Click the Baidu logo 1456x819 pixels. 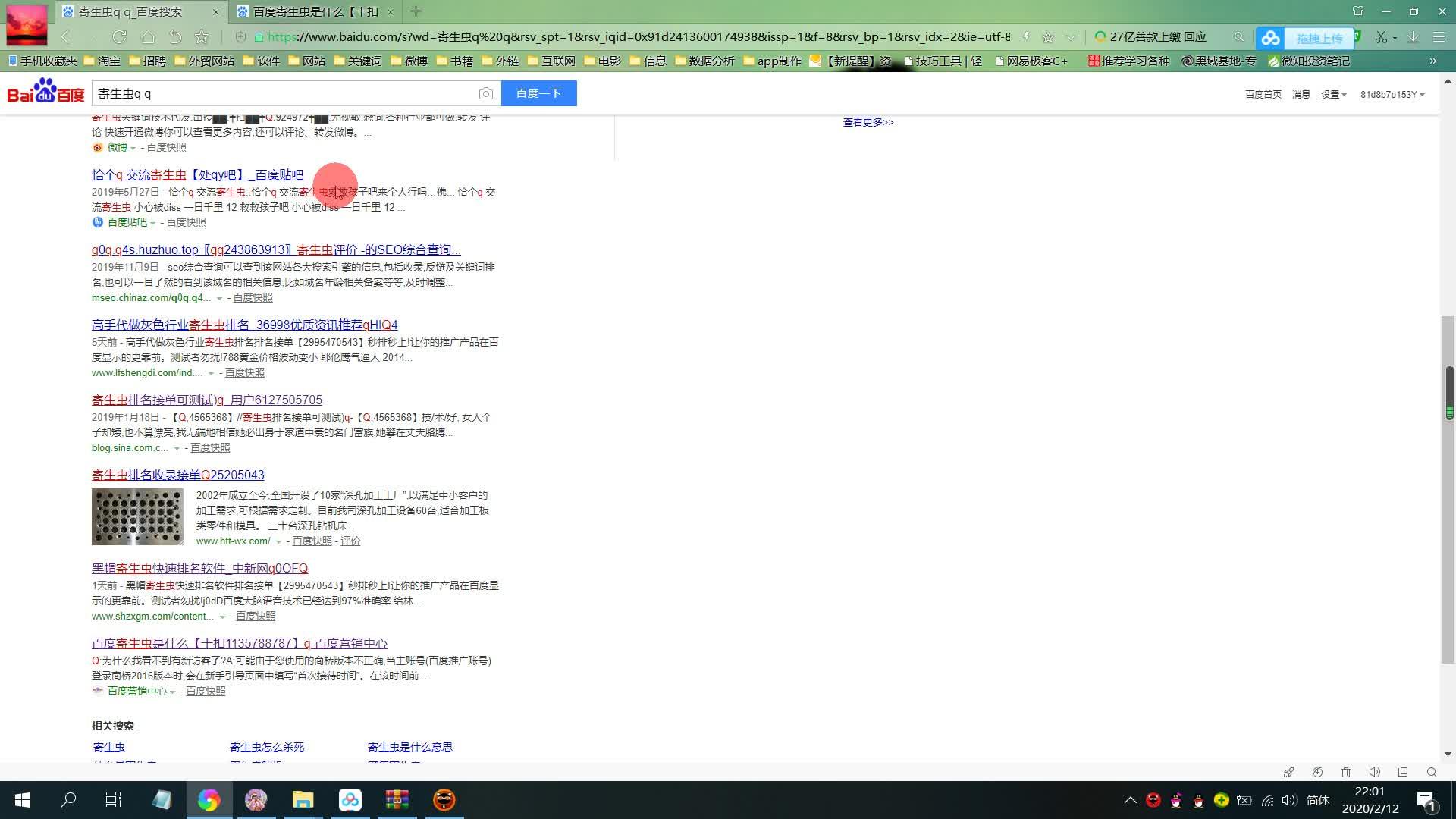pos(45,92)
